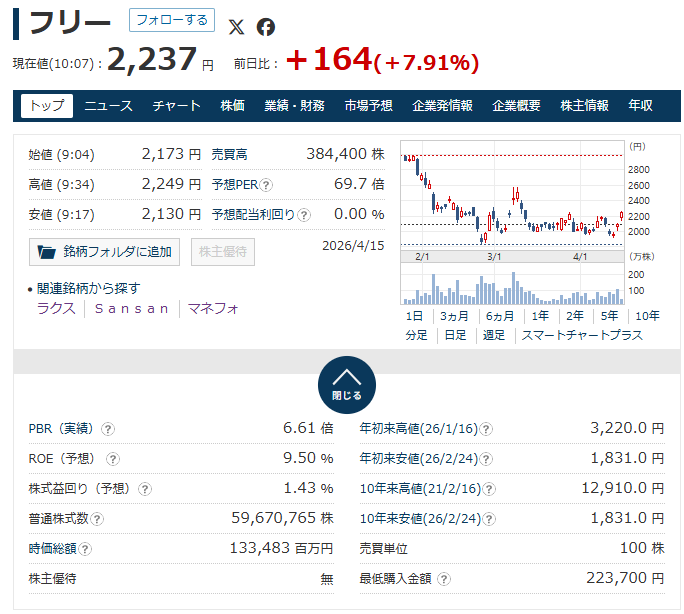Click 普通株式数 value 59,670,765 株
684x614 pixels.
coord(282,518)
